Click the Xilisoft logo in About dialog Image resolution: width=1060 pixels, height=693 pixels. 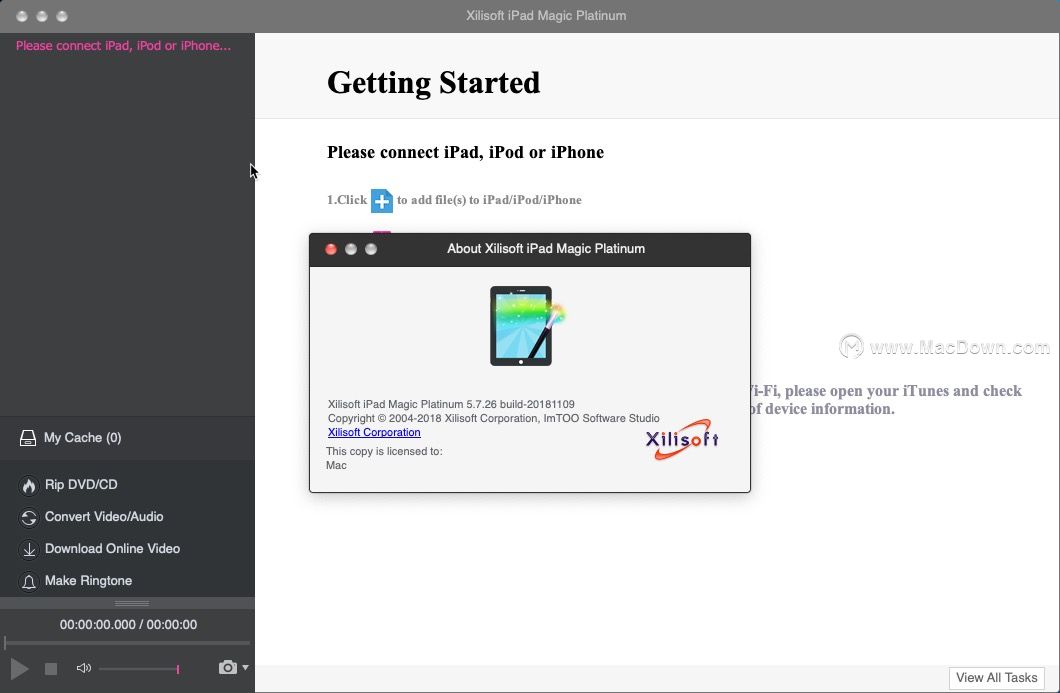(682, 439)
